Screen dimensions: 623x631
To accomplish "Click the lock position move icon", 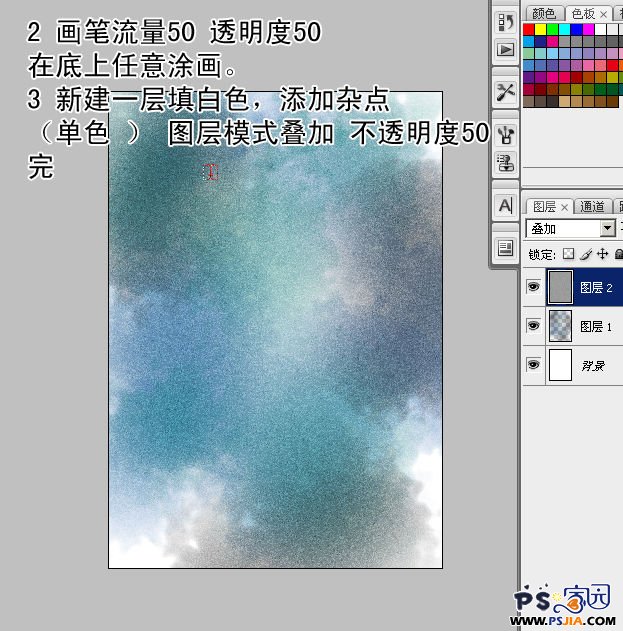I will click(x=602, y=254).
